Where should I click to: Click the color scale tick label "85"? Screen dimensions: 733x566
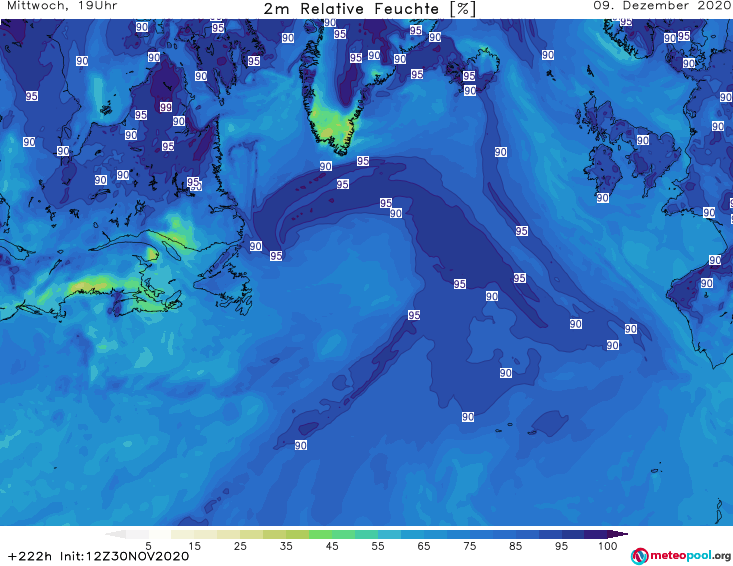coord(515,545)
